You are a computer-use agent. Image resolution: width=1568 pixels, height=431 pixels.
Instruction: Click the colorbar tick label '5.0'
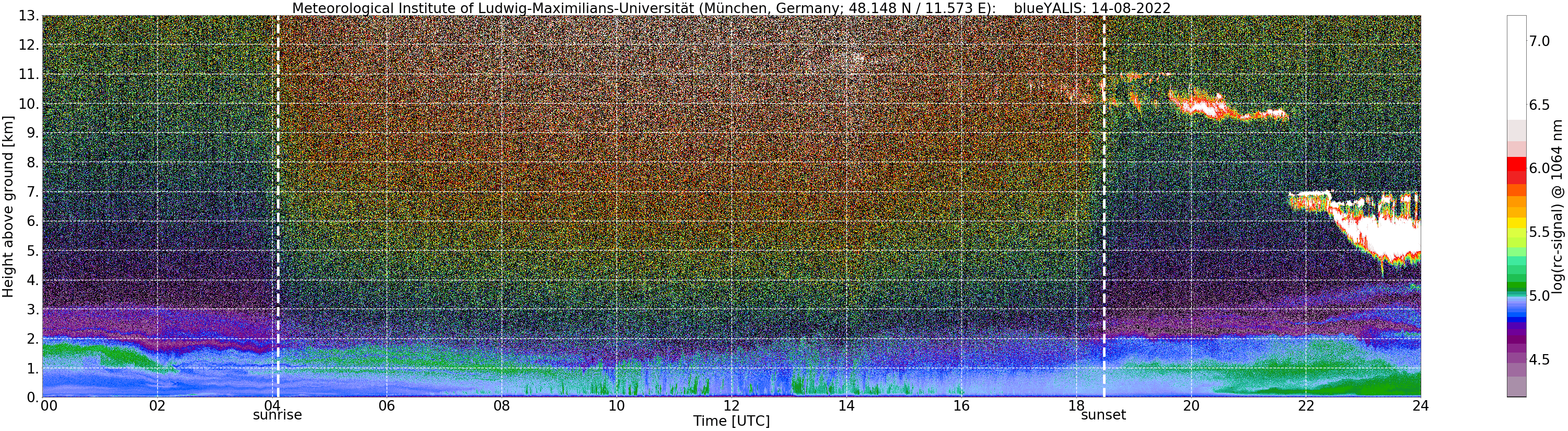(1539, 296)
